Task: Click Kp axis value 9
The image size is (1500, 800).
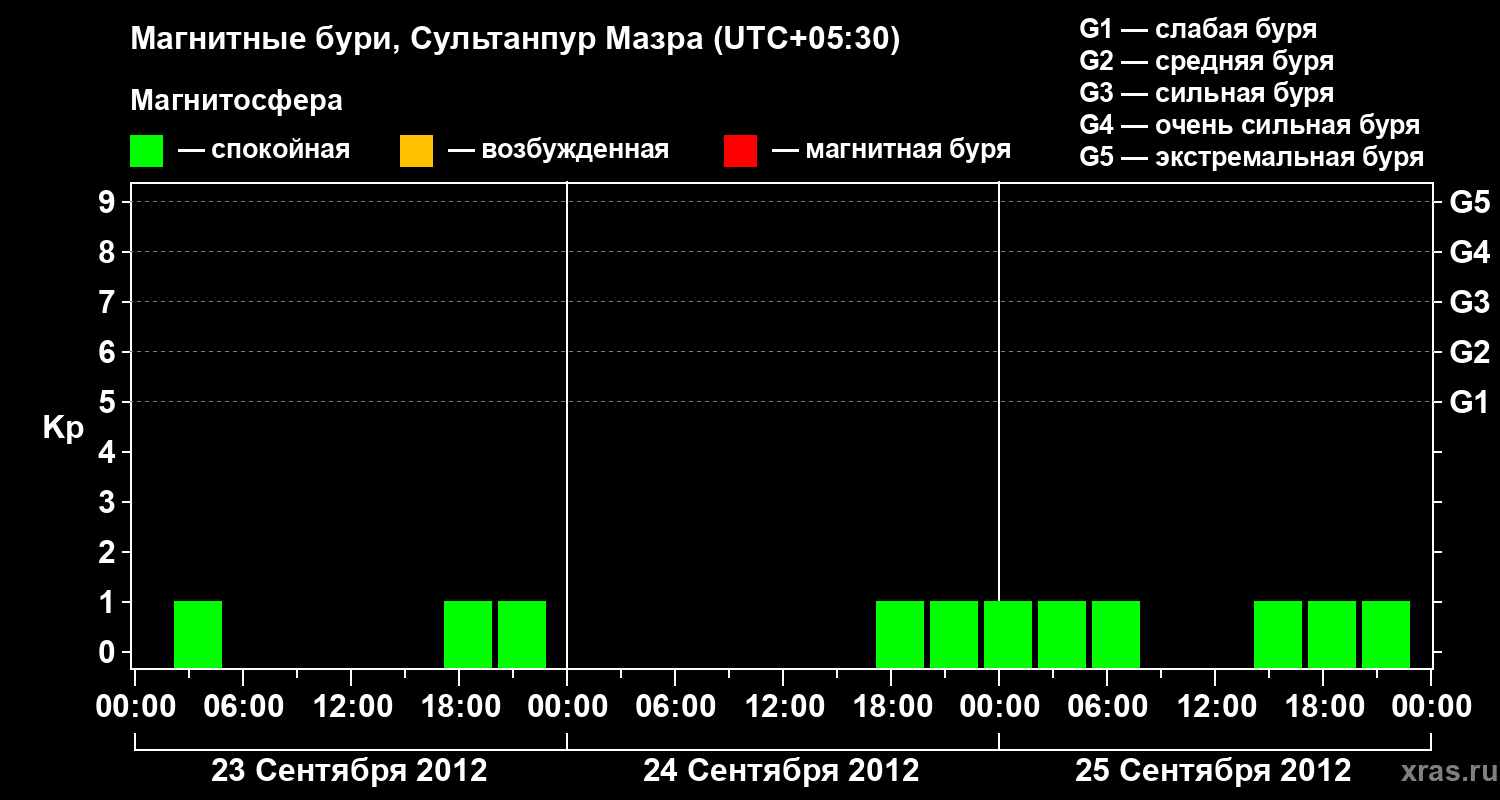Action: pyautogui.click(x=107, y=202)
